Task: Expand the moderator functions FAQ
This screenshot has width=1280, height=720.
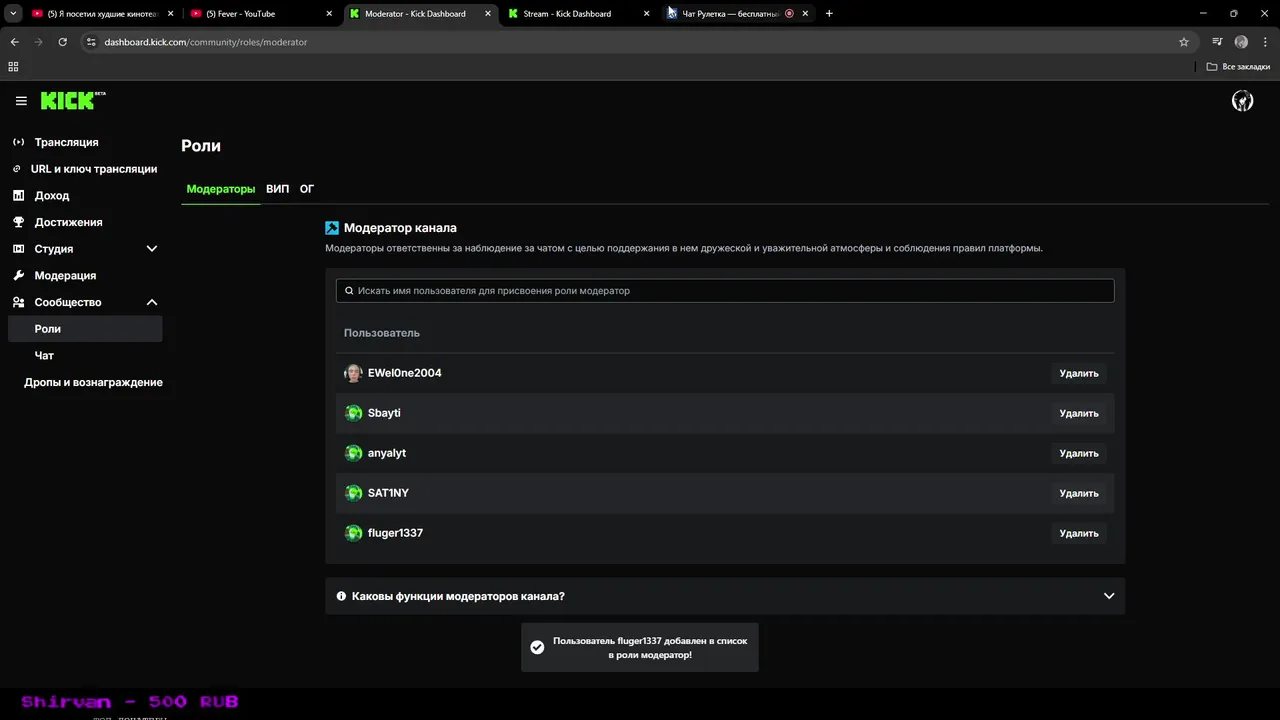Action: 1108,596
